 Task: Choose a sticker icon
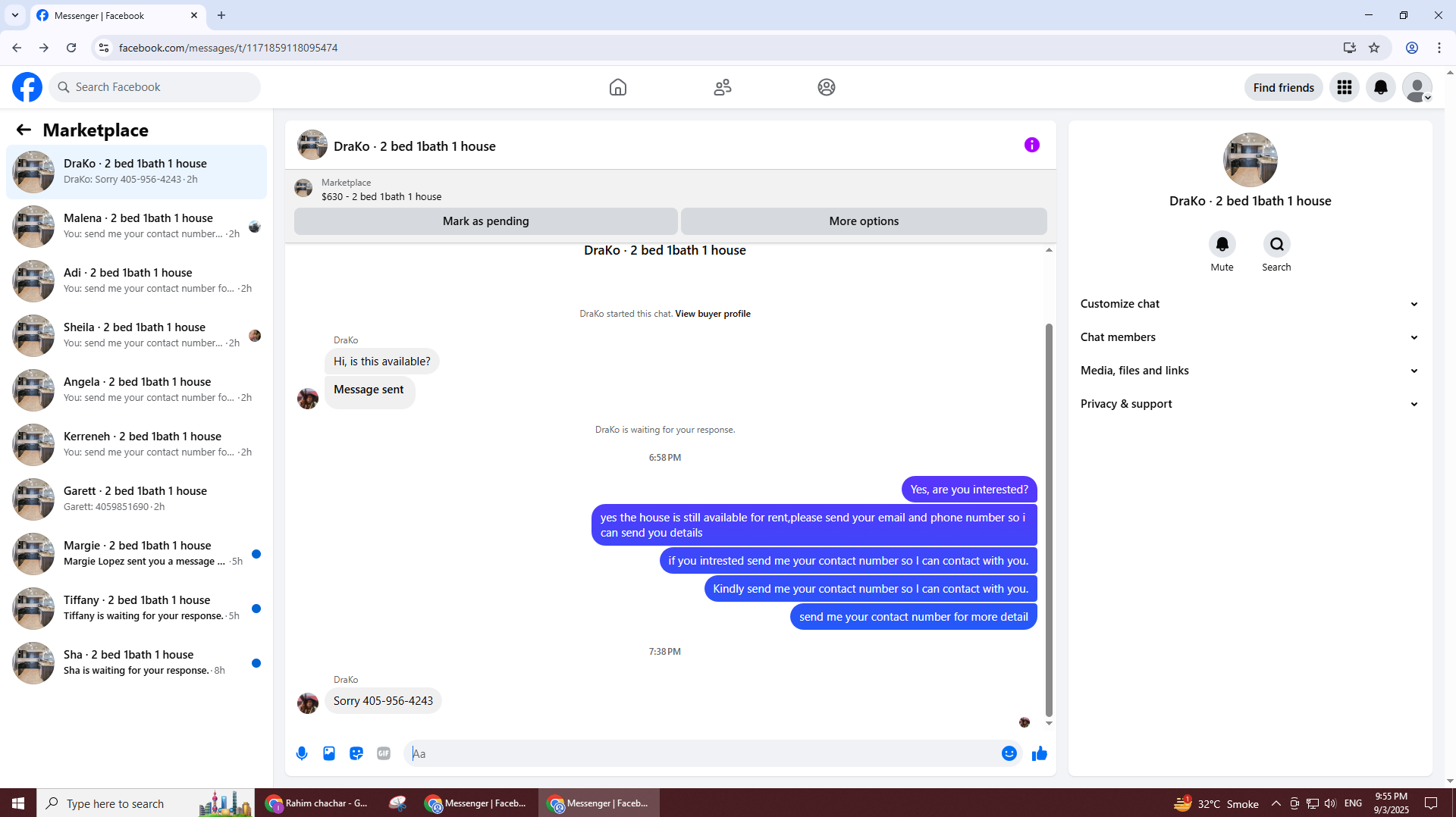point(356,753)
